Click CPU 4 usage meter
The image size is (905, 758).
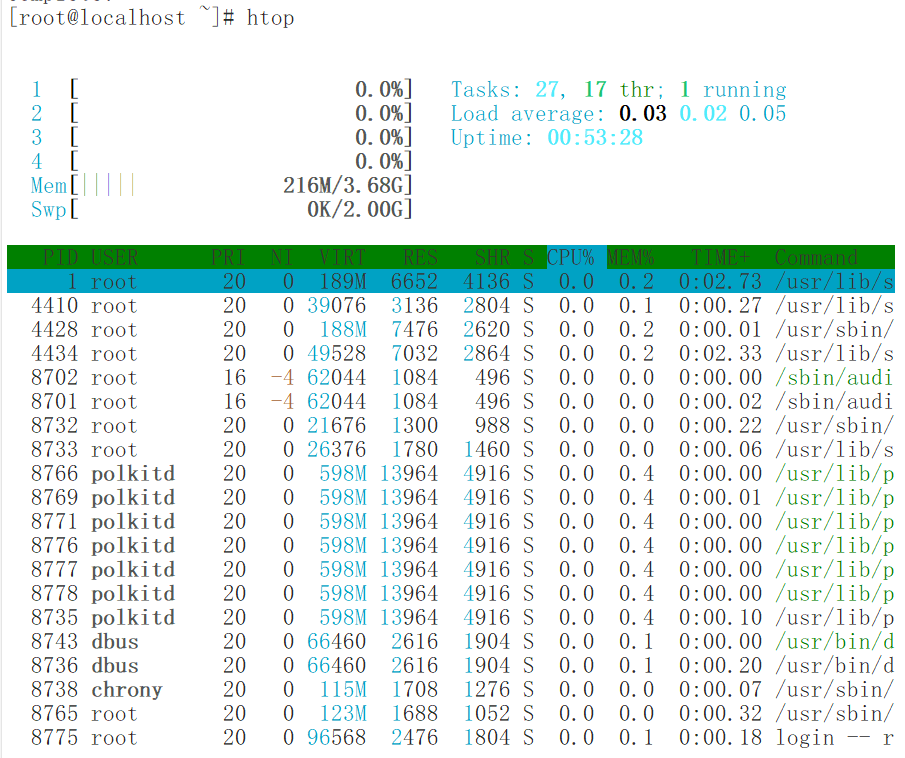(x=222, y=162)
